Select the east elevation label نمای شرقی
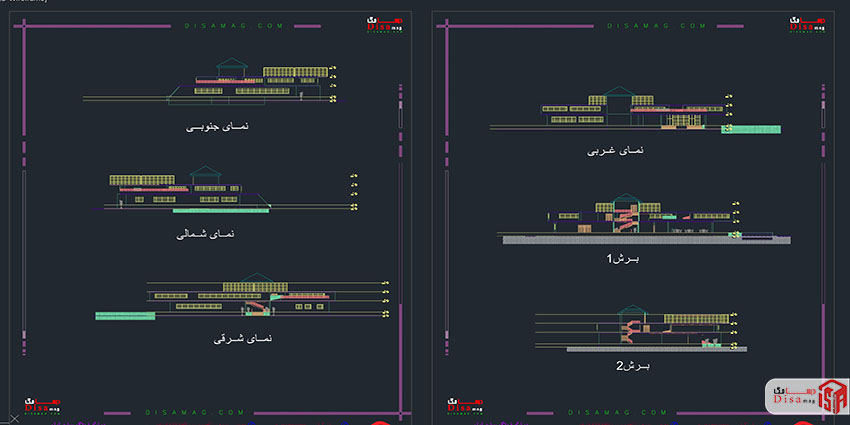 243,338
